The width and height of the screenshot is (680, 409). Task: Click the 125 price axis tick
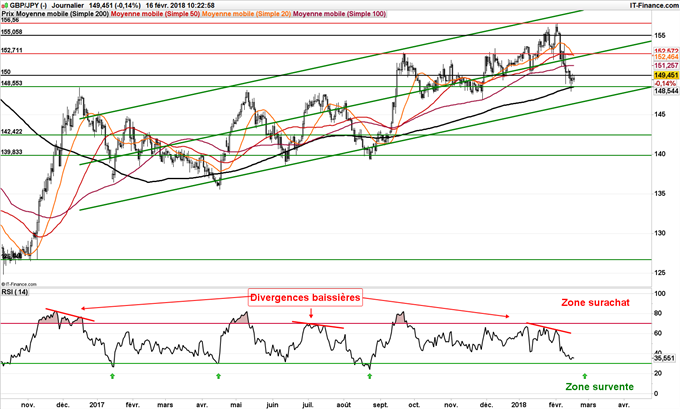tap(660, 273)
